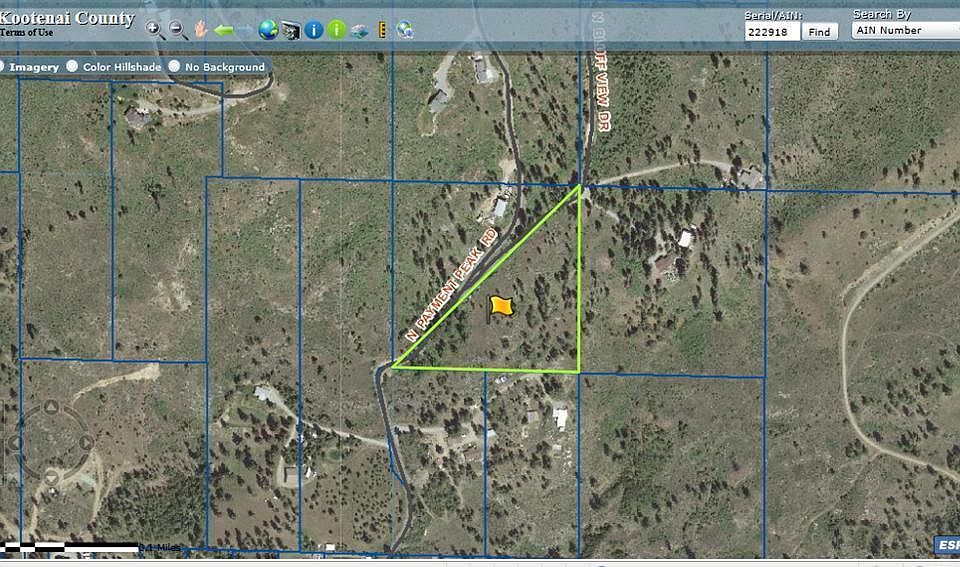Click the map layers icon

359,30
